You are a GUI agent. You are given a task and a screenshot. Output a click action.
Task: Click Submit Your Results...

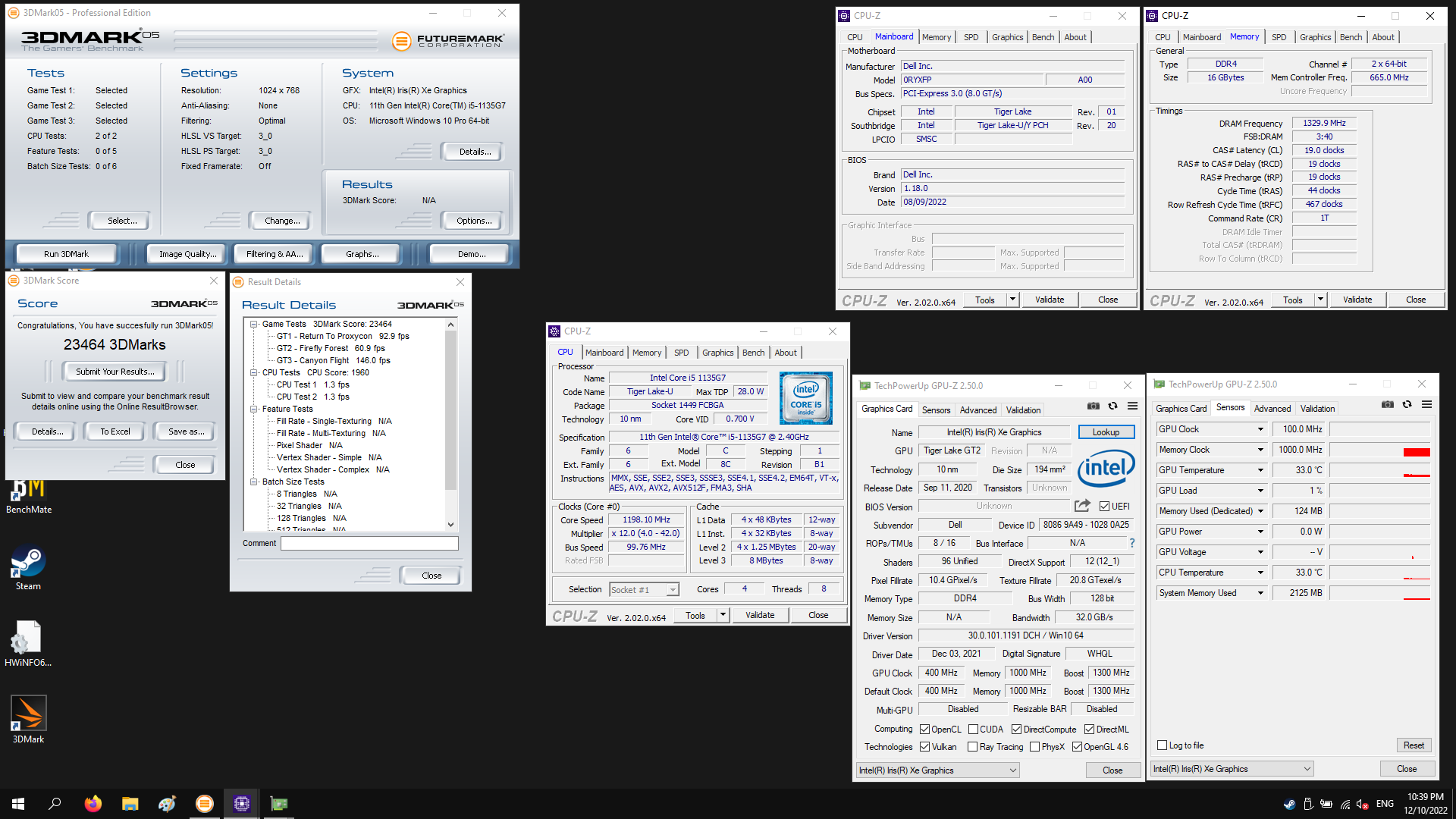pos(115,372)
